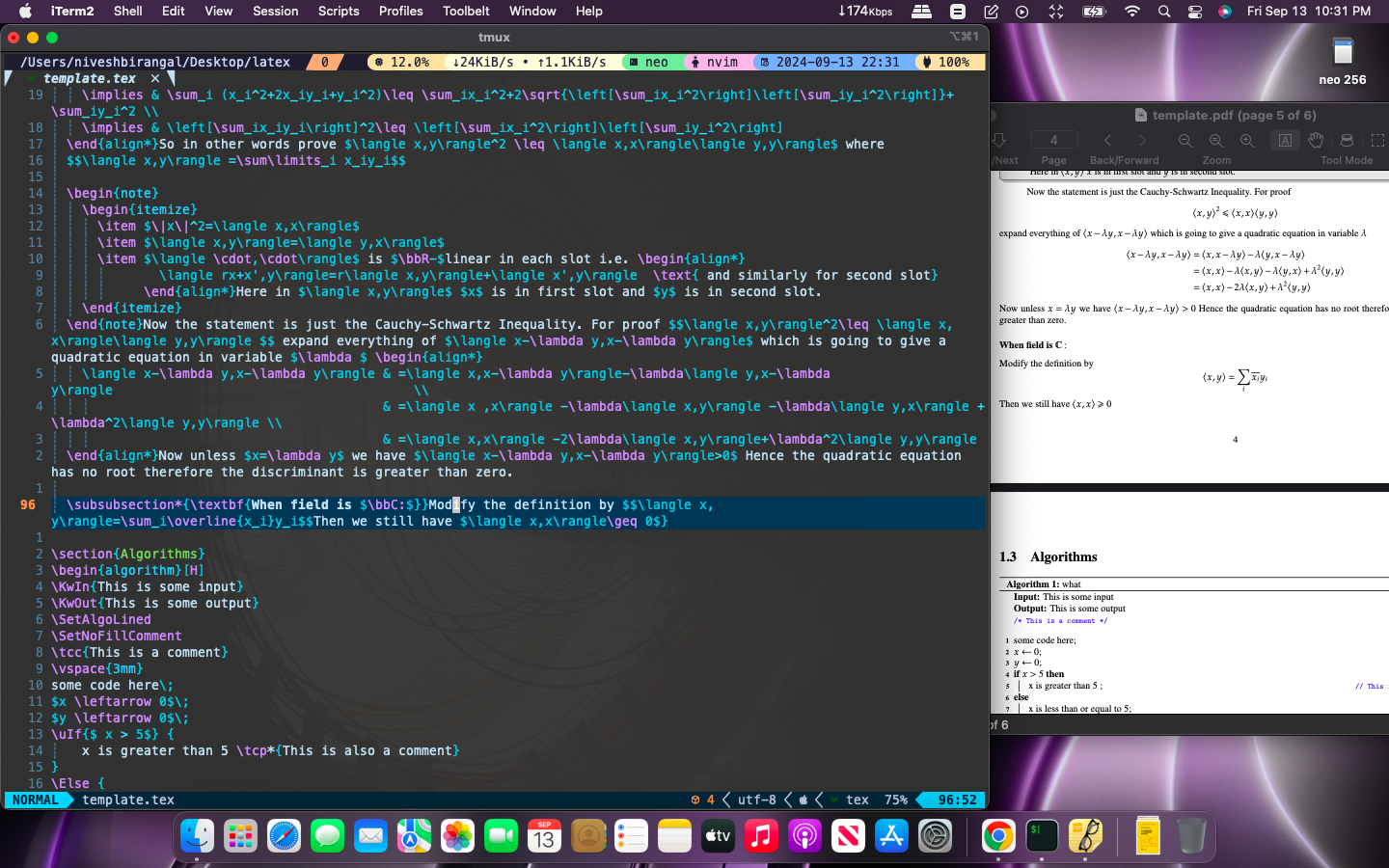Click the pencil note icon in menu bar
The image size is (1389, 868).
(x=991, y=11)
